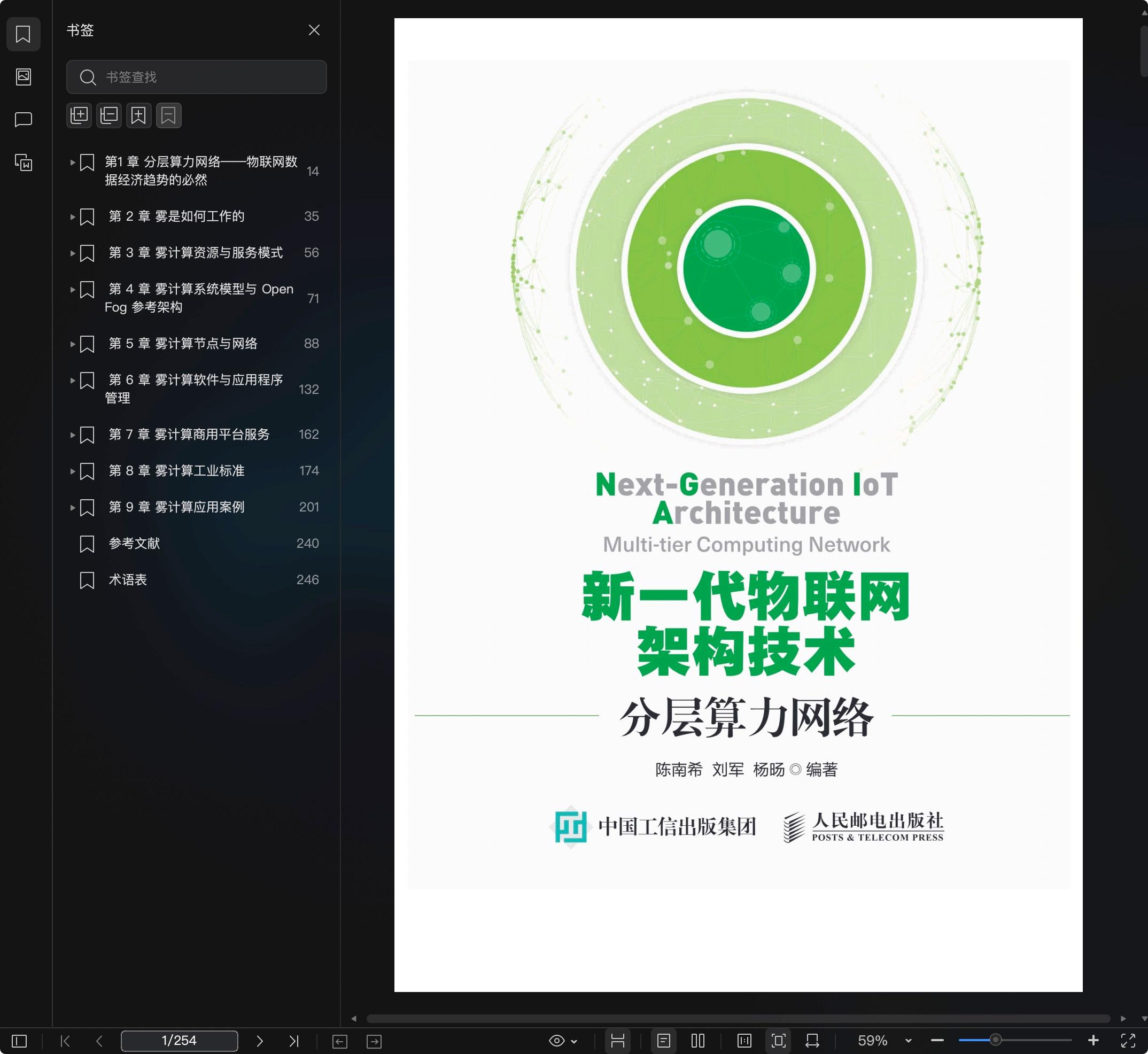Toggle the sidebar panel in status bar
The height and width of the screenshot is (1054, 1148).
(x=19, y=1041)
